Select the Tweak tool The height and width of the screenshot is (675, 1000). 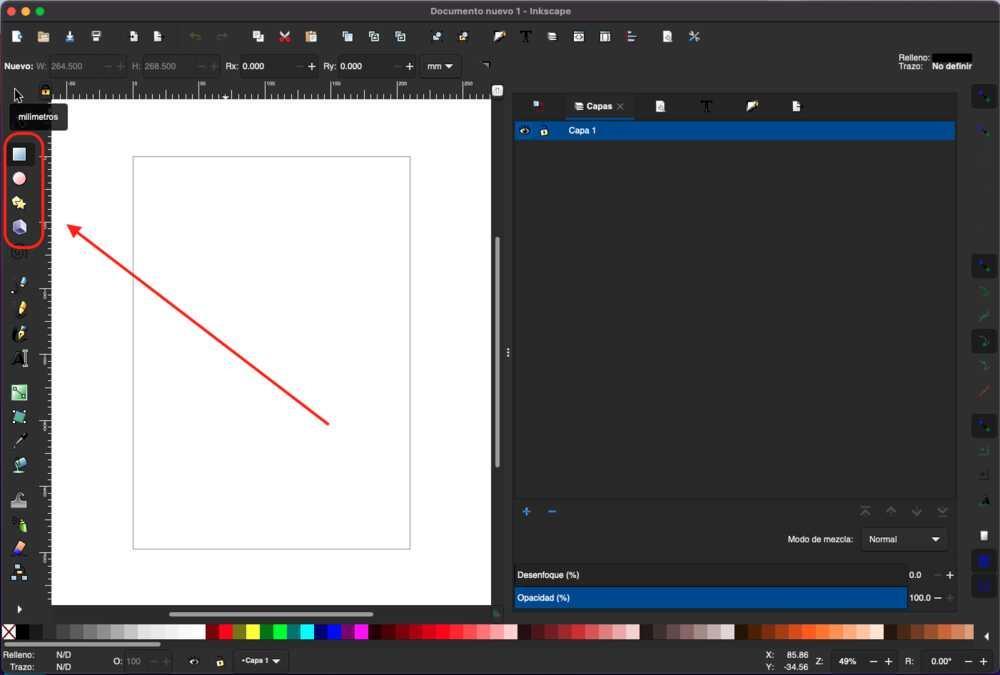pos(19,500)
